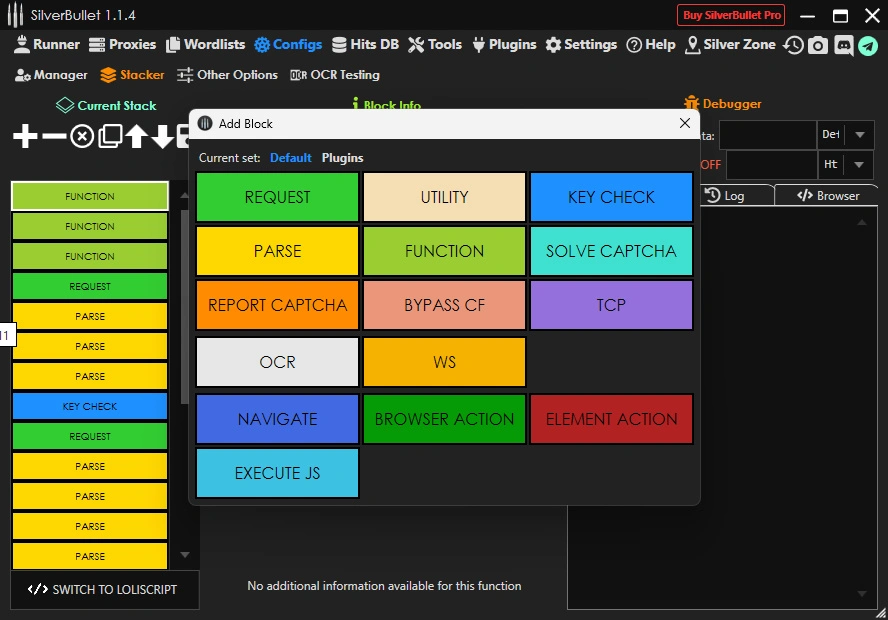
Task: Add a new block with plus icon
Action: [x=25, y=136]
